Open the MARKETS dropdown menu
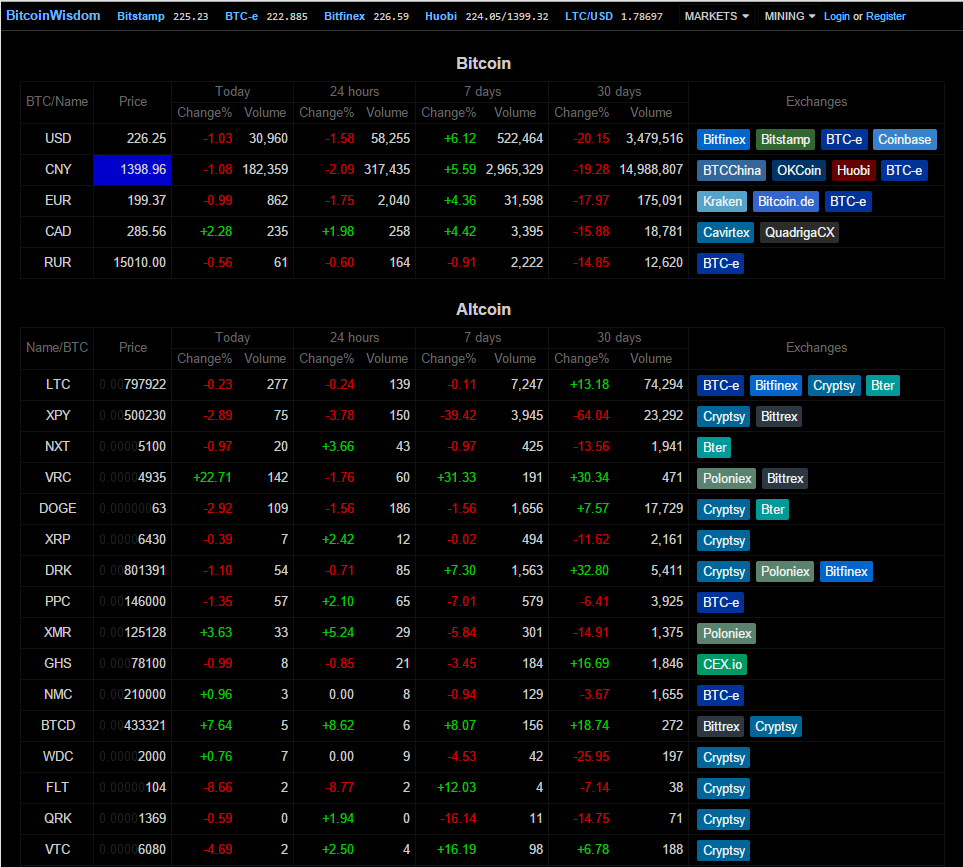This screenshot has width=963, height=867. [x=716, y=16]
